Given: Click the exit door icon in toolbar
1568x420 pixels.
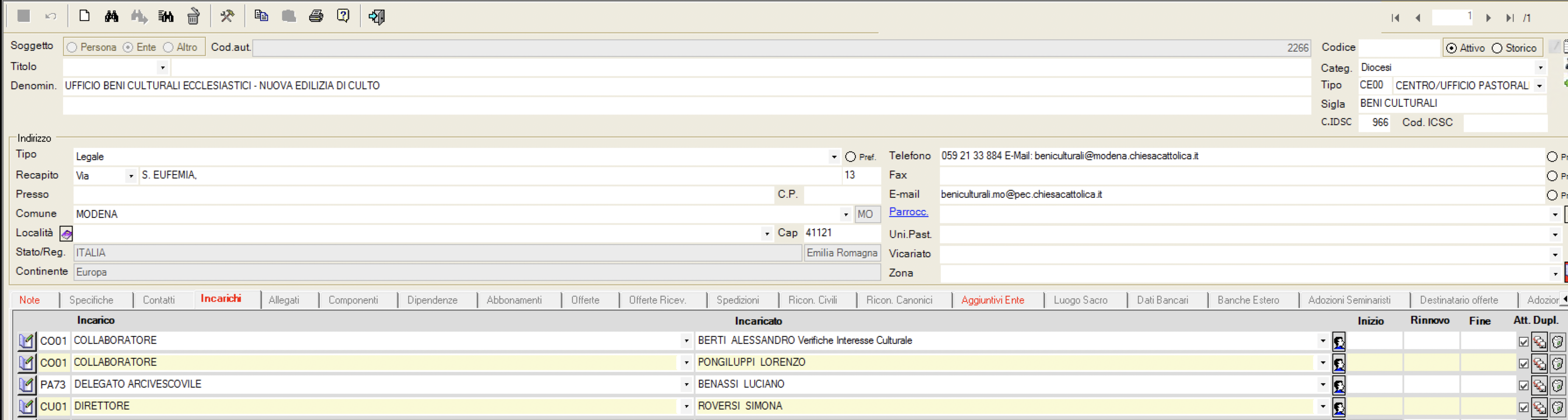Looking at the screenshot, I should 376,17.
